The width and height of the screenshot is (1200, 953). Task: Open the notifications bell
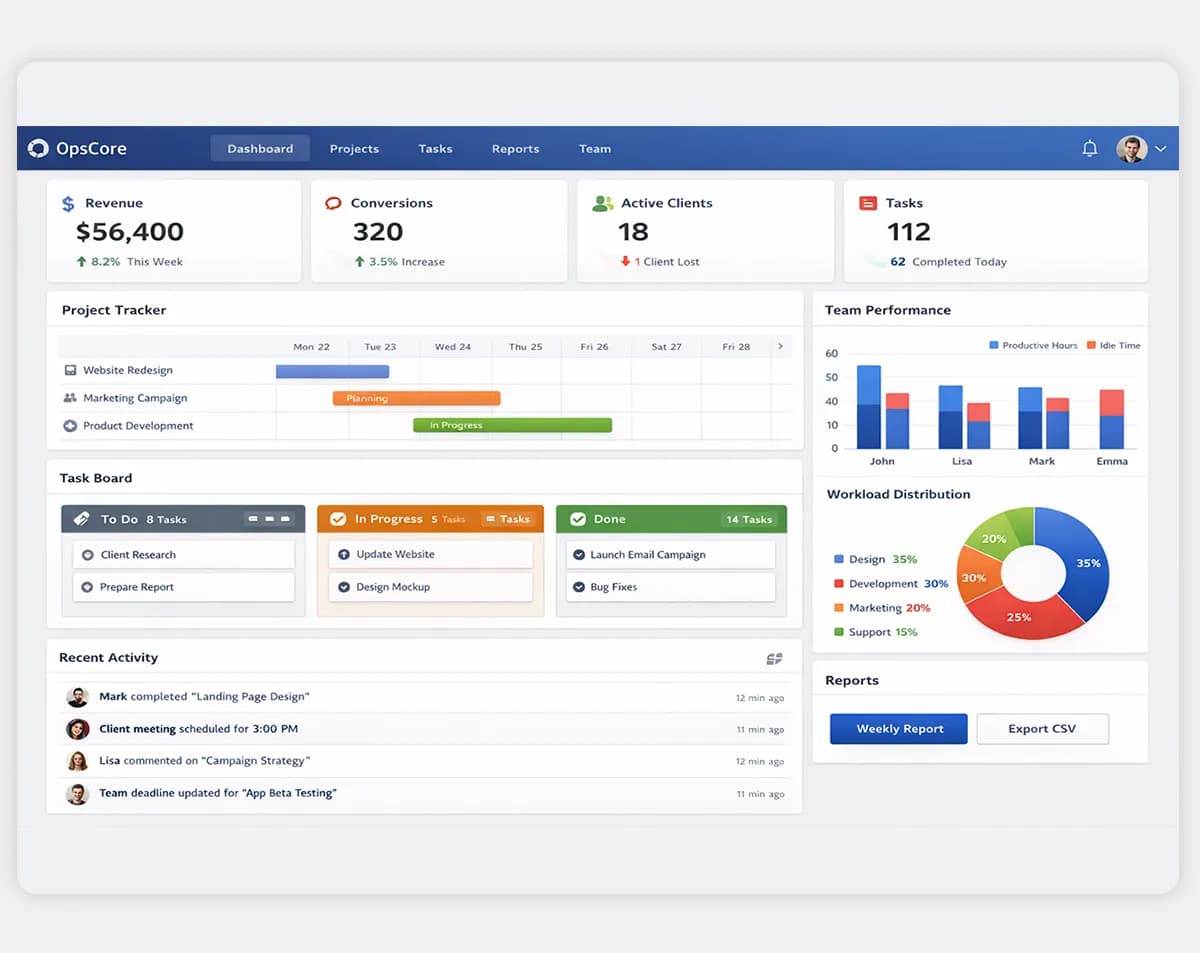[1090, 148]
